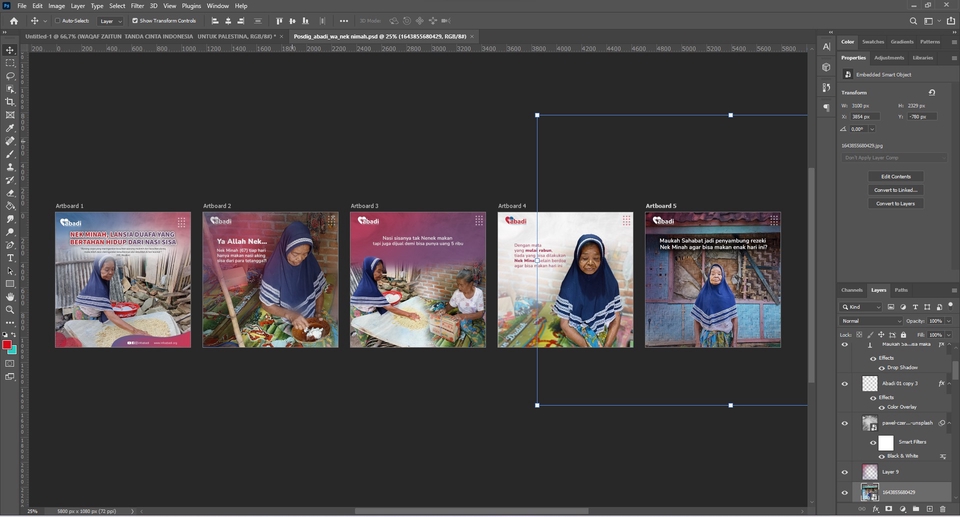
Task: Enable the Auto-Select checkbox
Action: click(58, 21)
